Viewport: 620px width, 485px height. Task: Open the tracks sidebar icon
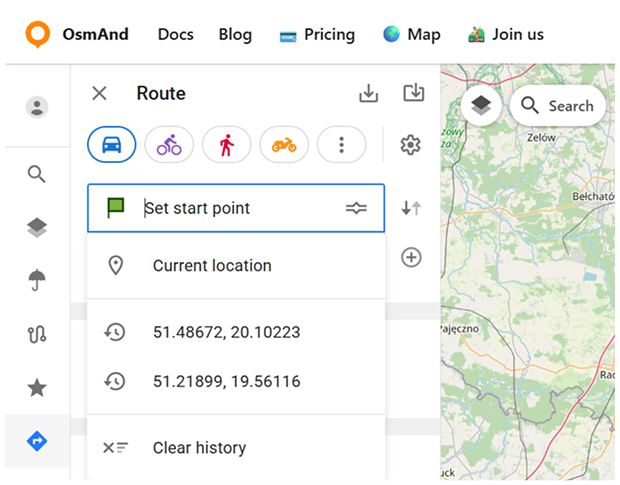pyautogui.click(x=37, y=335)
